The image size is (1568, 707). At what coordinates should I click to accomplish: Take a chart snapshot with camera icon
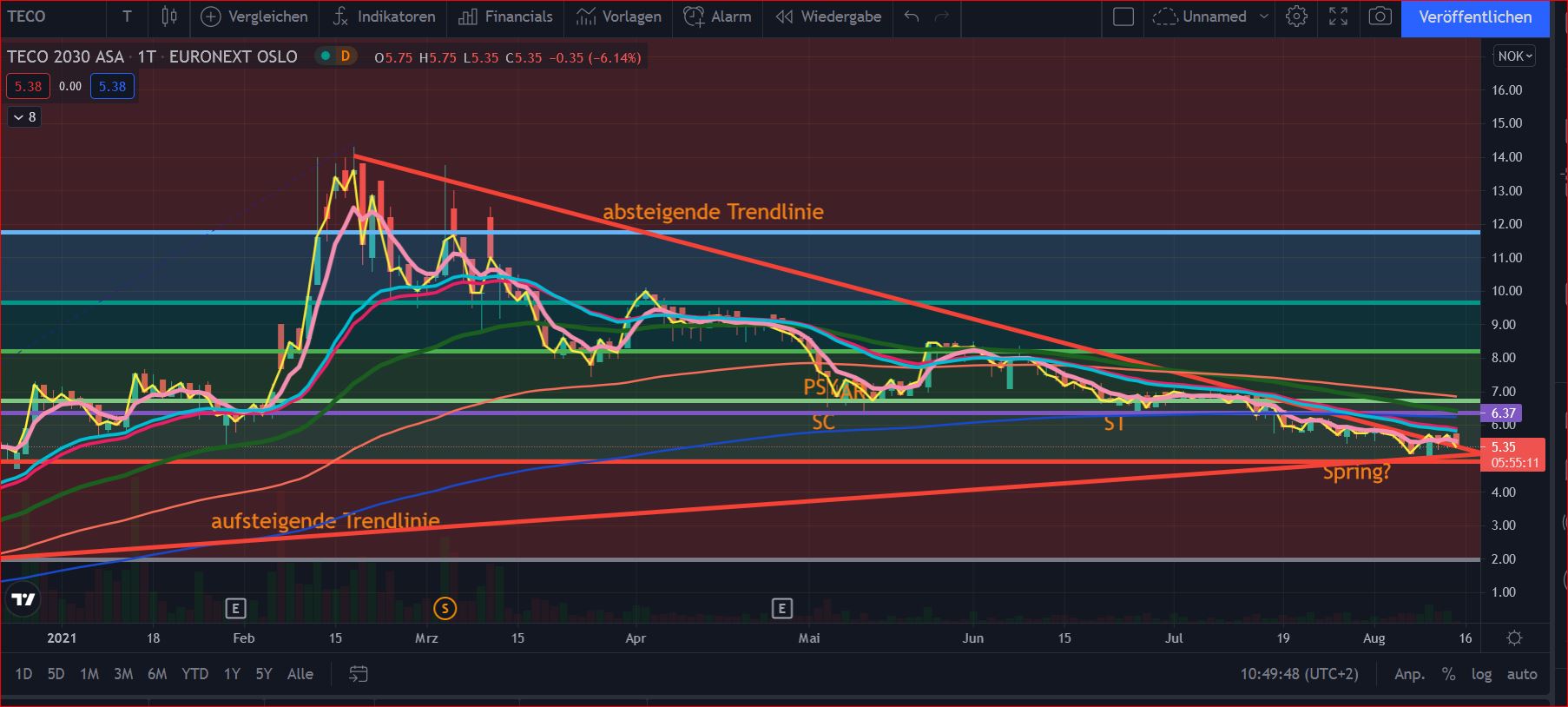(x=1380, y=17)
